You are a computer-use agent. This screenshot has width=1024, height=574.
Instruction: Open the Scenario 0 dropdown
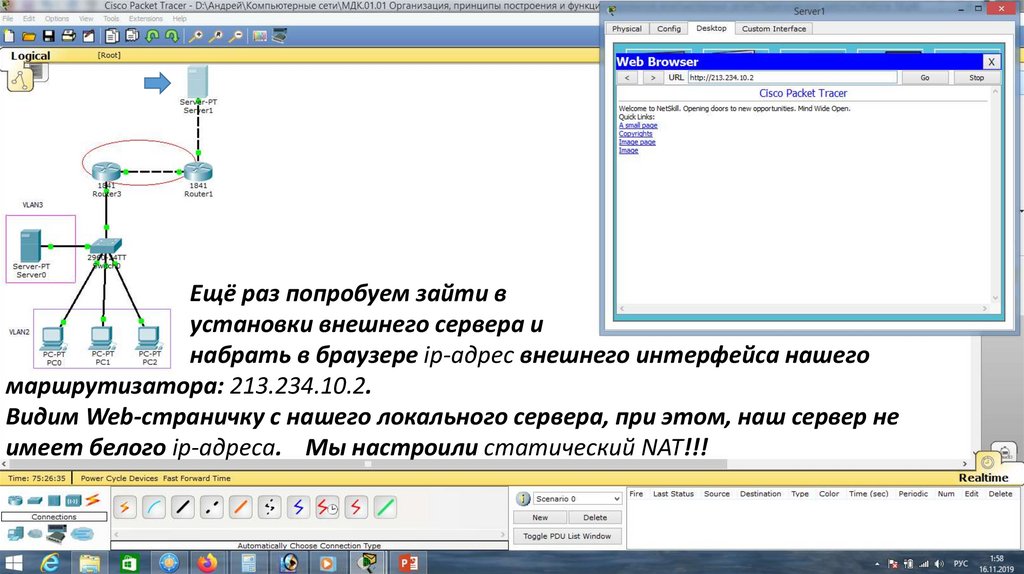[x=577, y=499]
